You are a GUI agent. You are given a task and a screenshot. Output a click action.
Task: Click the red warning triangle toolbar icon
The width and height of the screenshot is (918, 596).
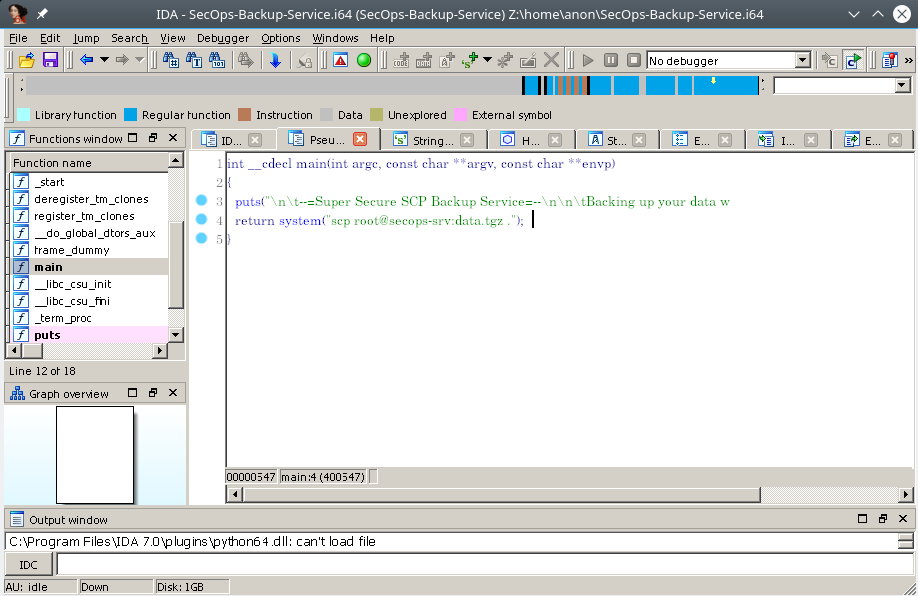click(x=340, y=60)
